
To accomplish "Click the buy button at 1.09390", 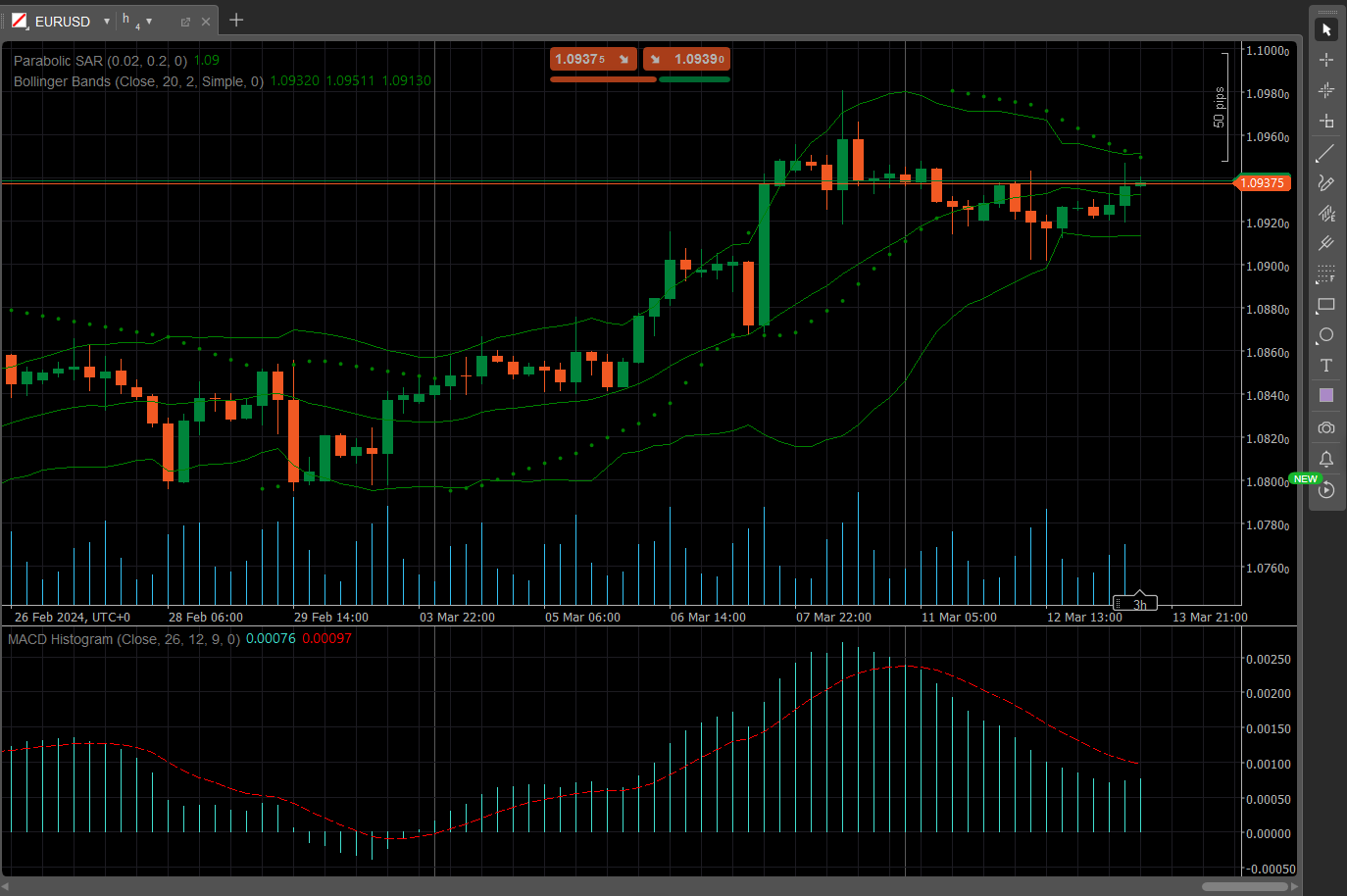I will (x=686, y=60).
